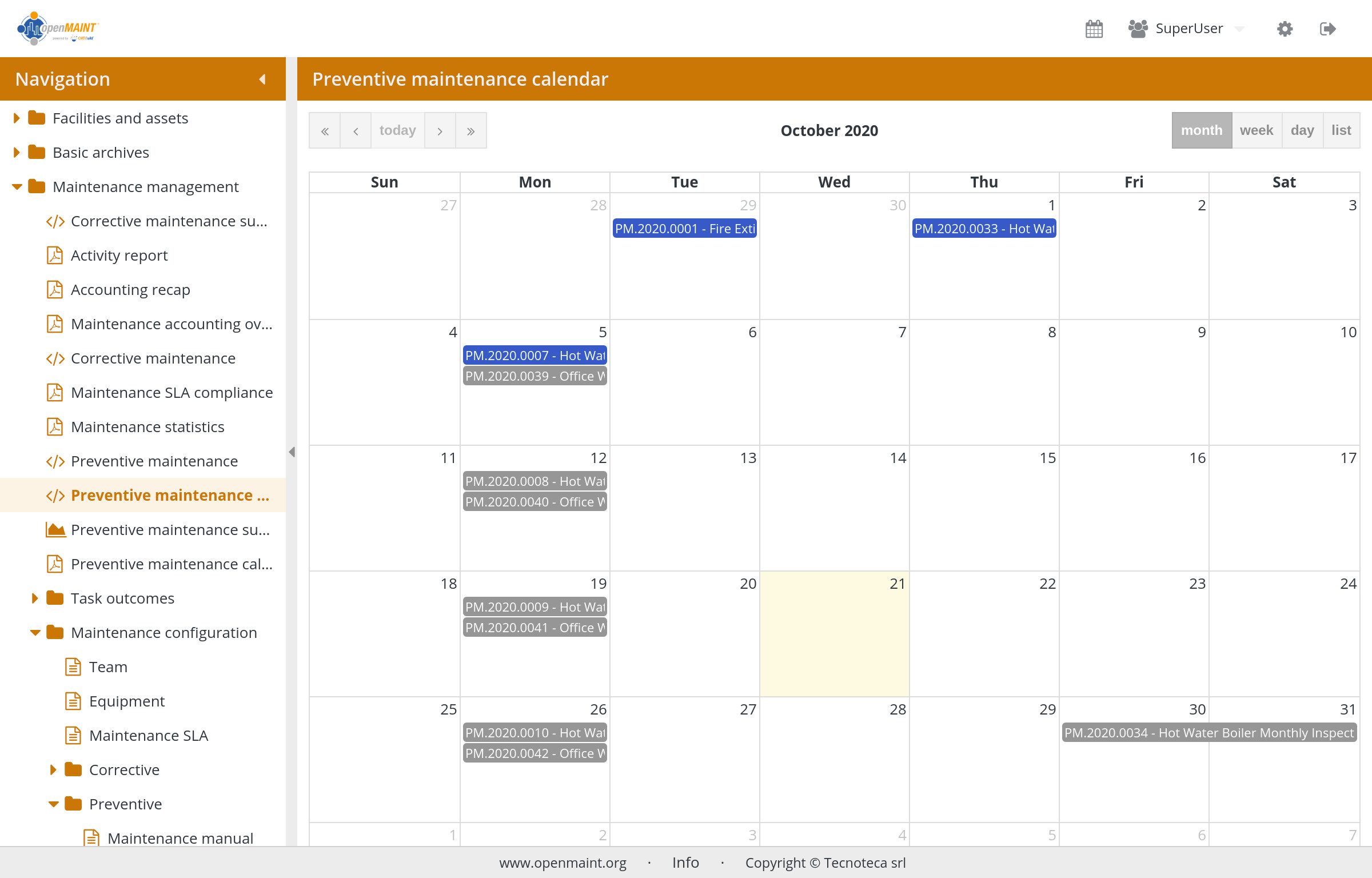Image resolution: width=1372 pixels, height=878 pixels.
Task: Collapse the Navigation panel arrow
Action: point(262,79)
